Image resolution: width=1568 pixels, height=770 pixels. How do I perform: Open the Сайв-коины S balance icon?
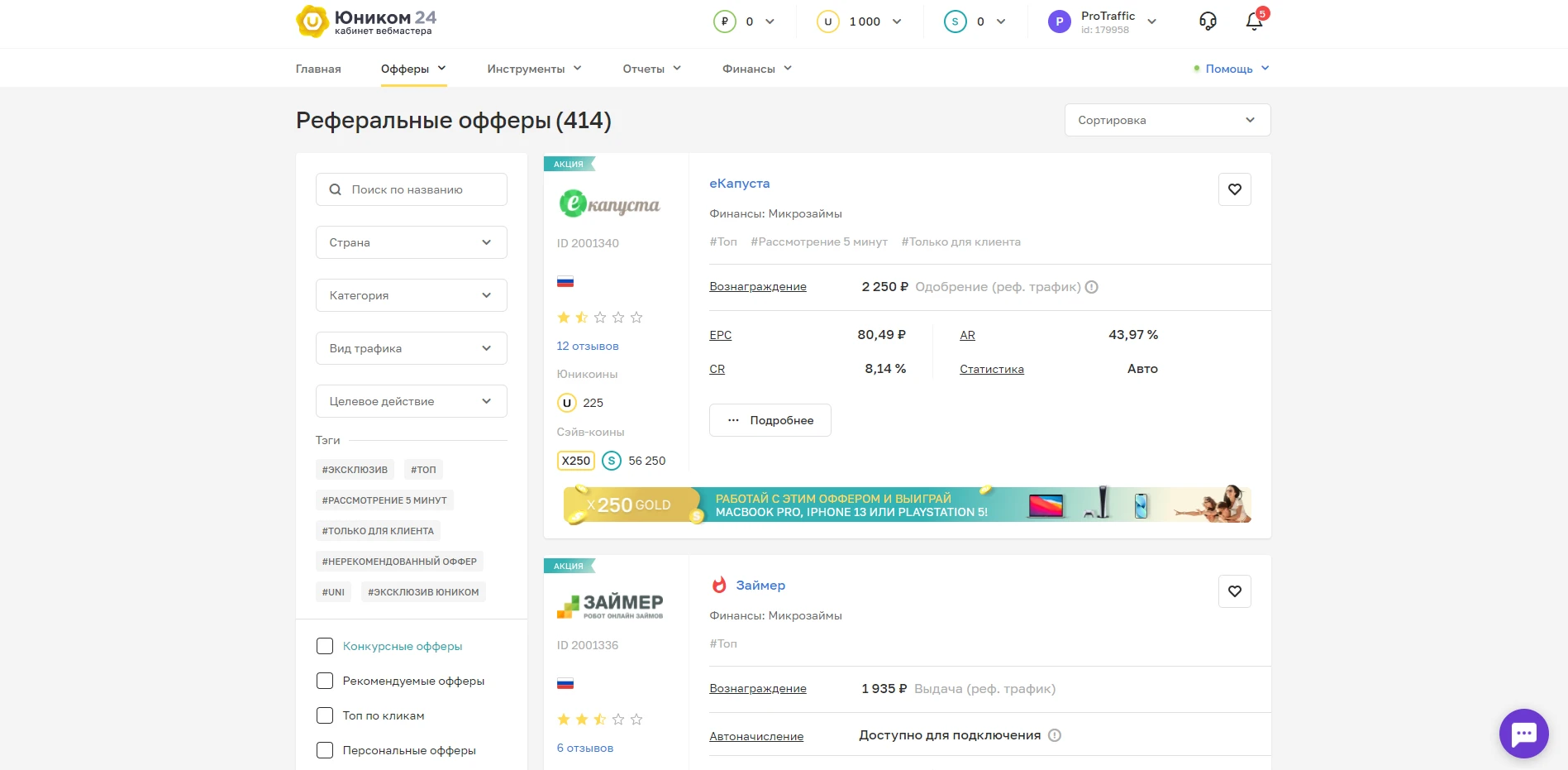tap(955, 22)
